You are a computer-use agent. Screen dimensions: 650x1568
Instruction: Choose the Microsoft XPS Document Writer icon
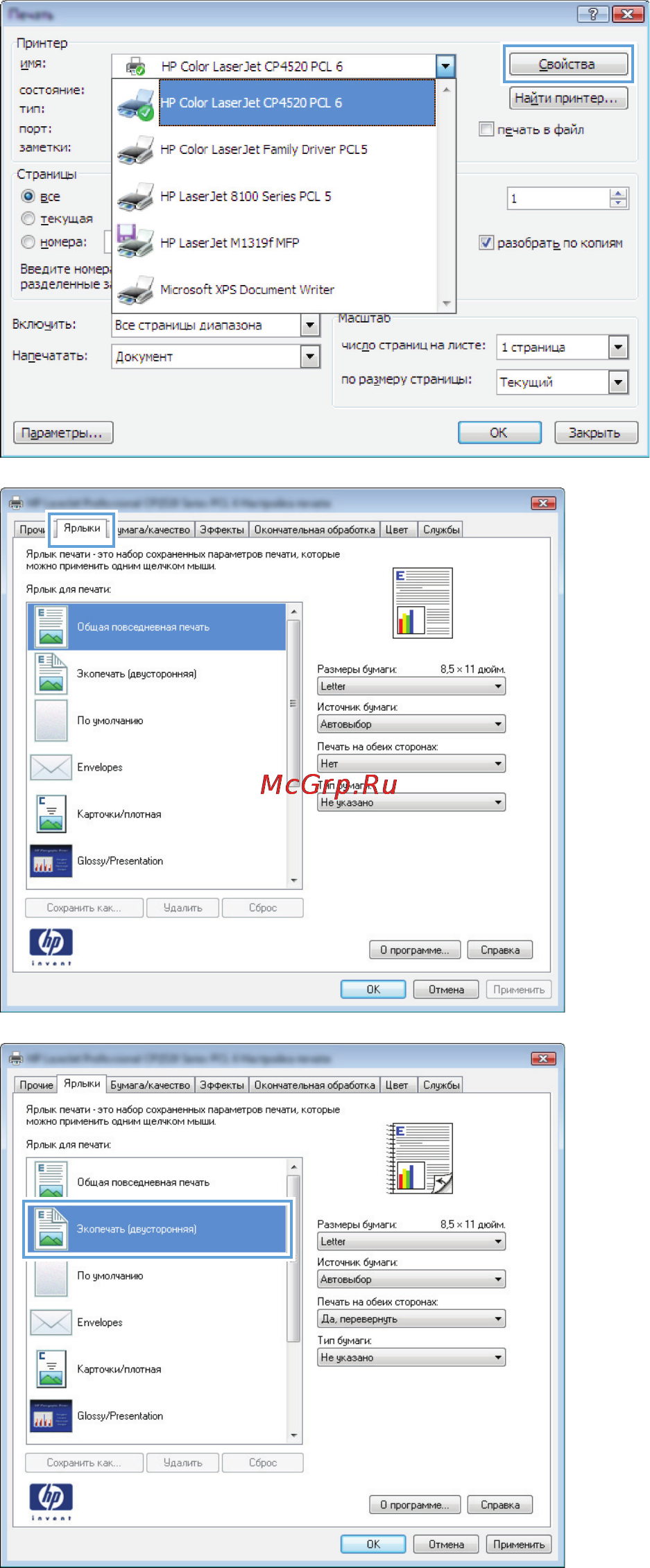click(x=135, y=290)
